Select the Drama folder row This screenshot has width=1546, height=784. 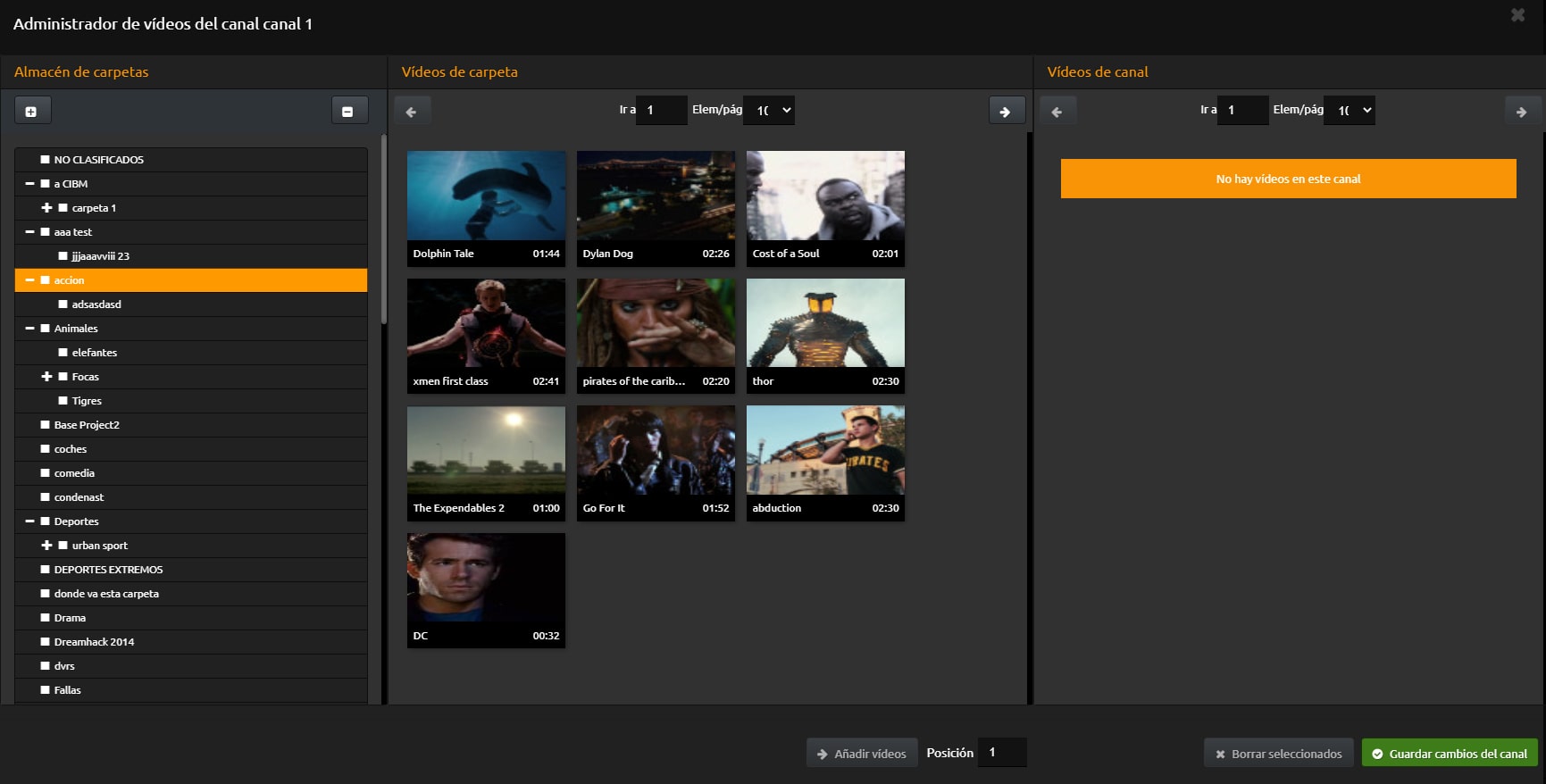coord(191,617)
